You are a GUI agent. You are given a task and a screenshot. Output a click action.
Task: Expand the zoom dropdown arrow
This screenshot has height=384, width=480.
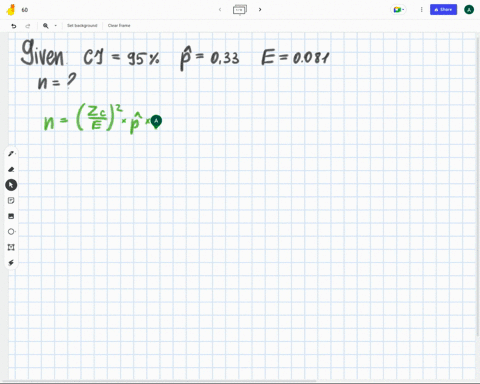tap(56, 26)
